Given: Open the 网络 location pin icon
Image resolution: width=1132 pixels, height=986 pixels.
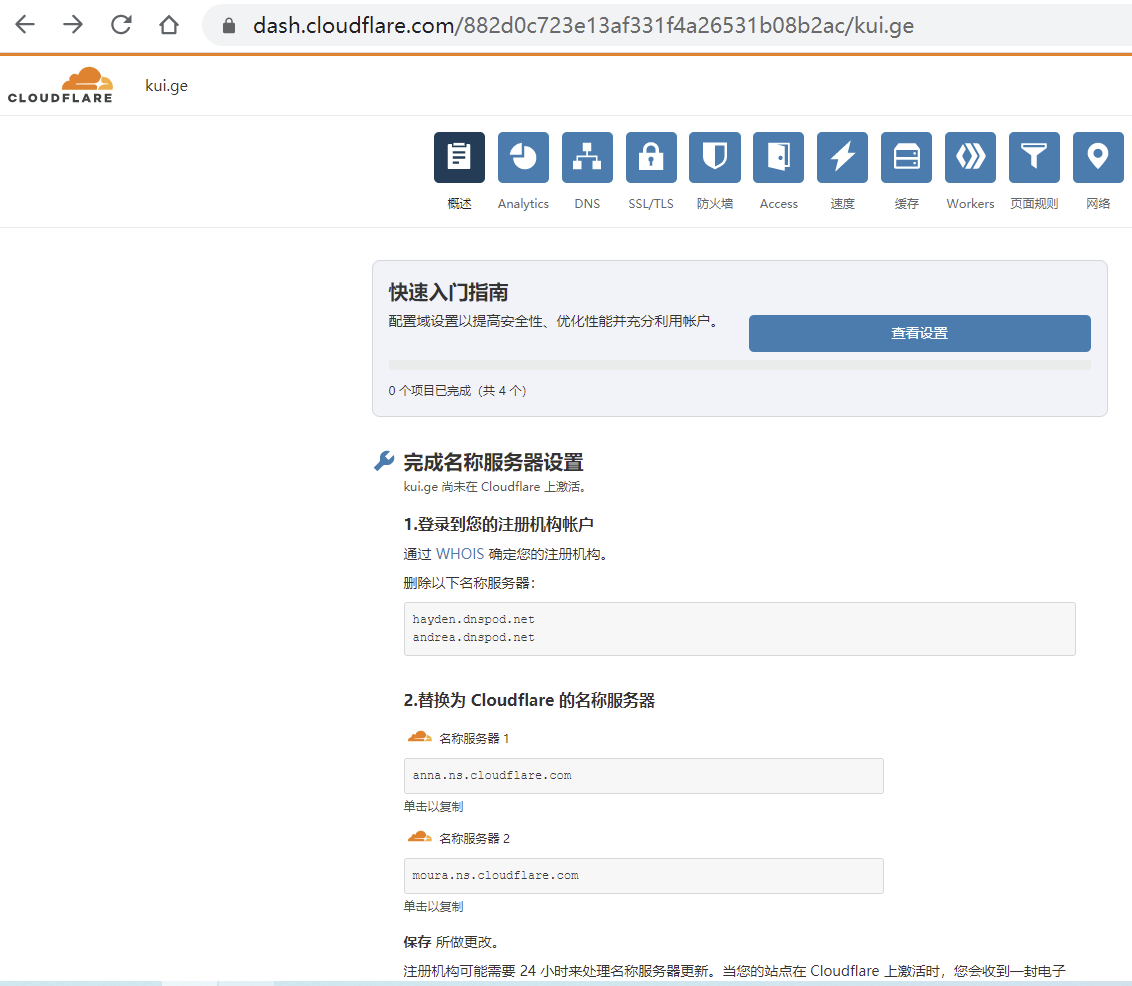Looking at the screenshot, I should click(1098, 157).
